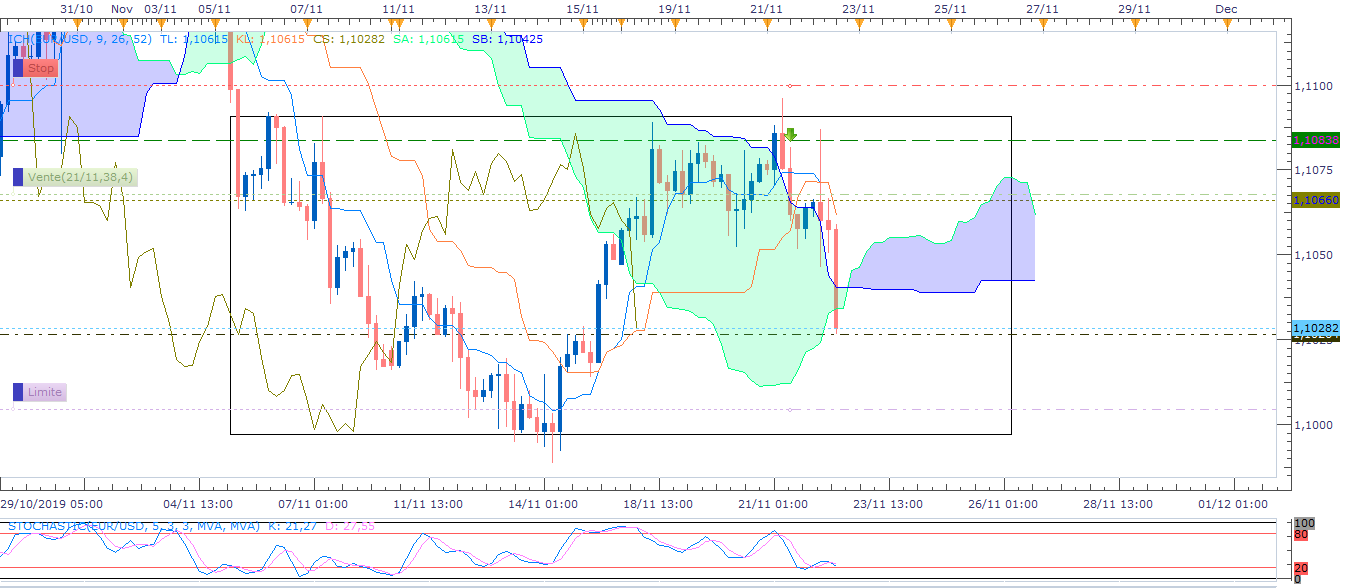
Task: Click the stochastic 100 level label
Action: (1304, 523)
